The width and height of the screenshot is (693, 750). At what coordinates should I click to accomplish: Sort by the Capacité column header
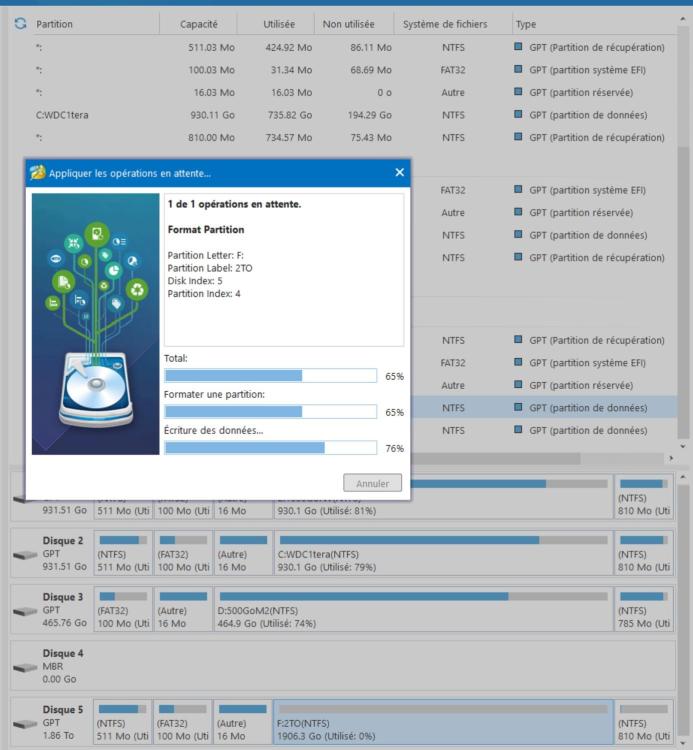199,23
